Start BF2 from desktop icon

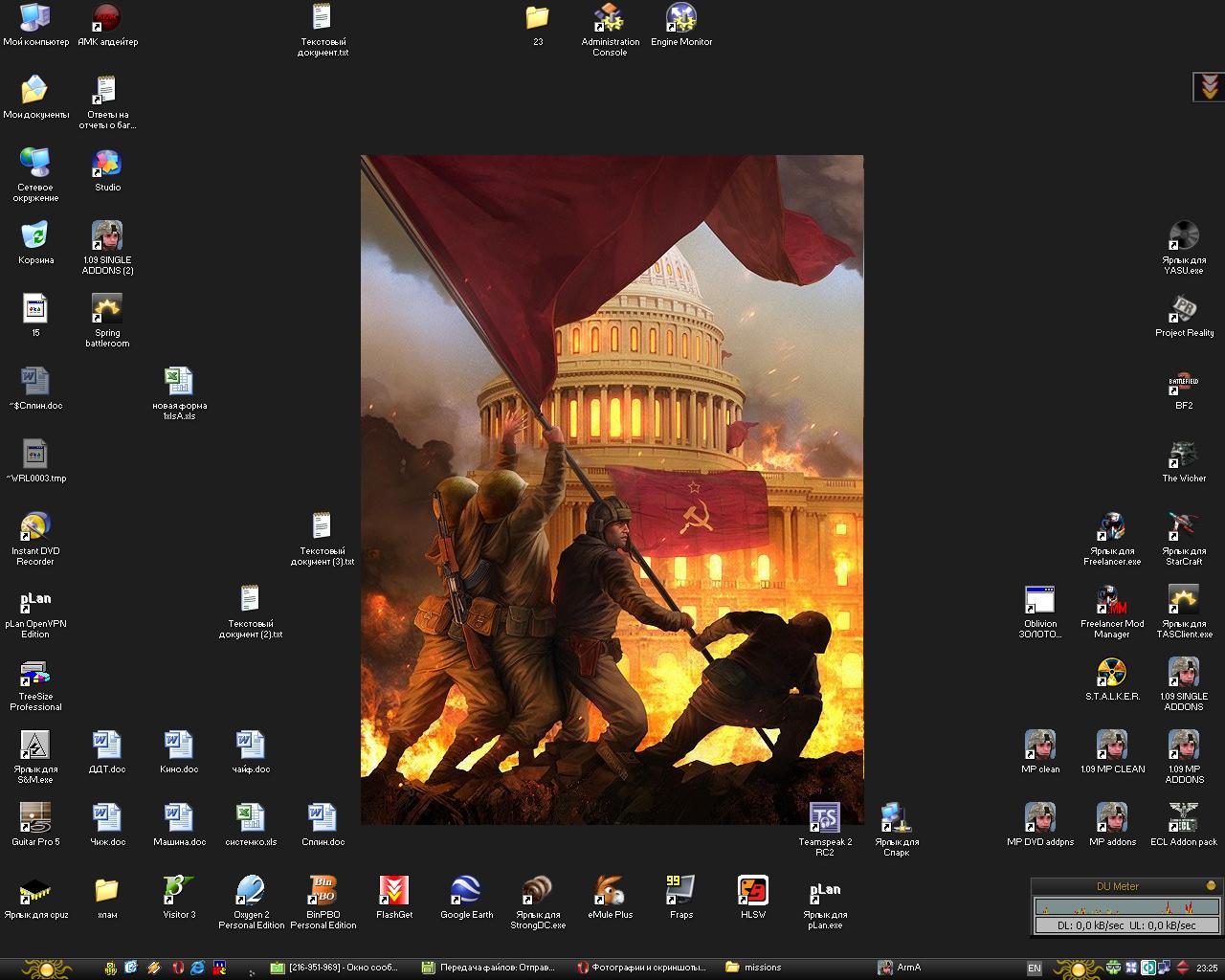coord(1184,390)
